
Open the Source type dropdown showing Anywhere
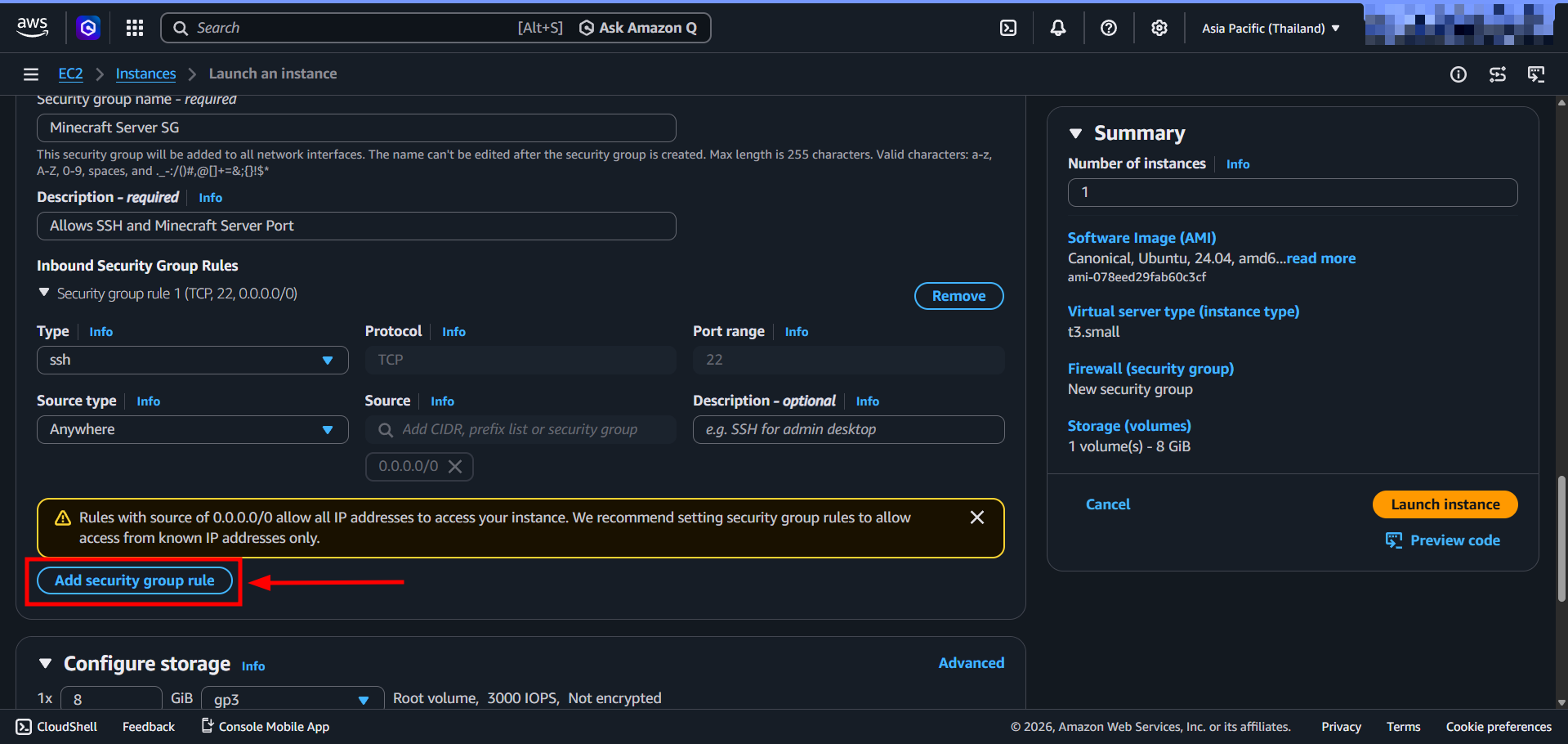pyautogui.click(x=193, y=430)
